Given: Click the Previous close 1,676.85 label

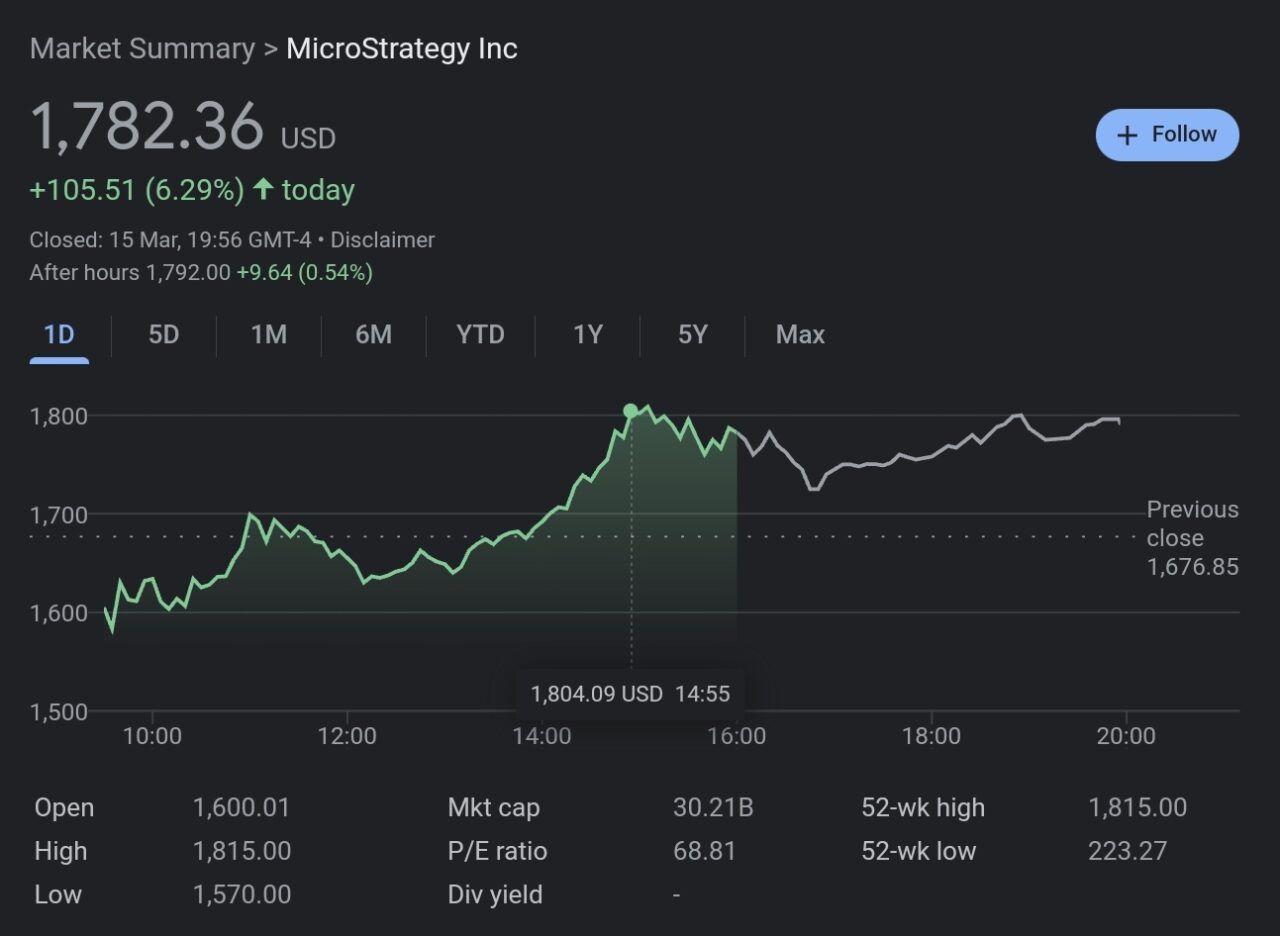Looking at the screenshot, I should point(1192,538).
